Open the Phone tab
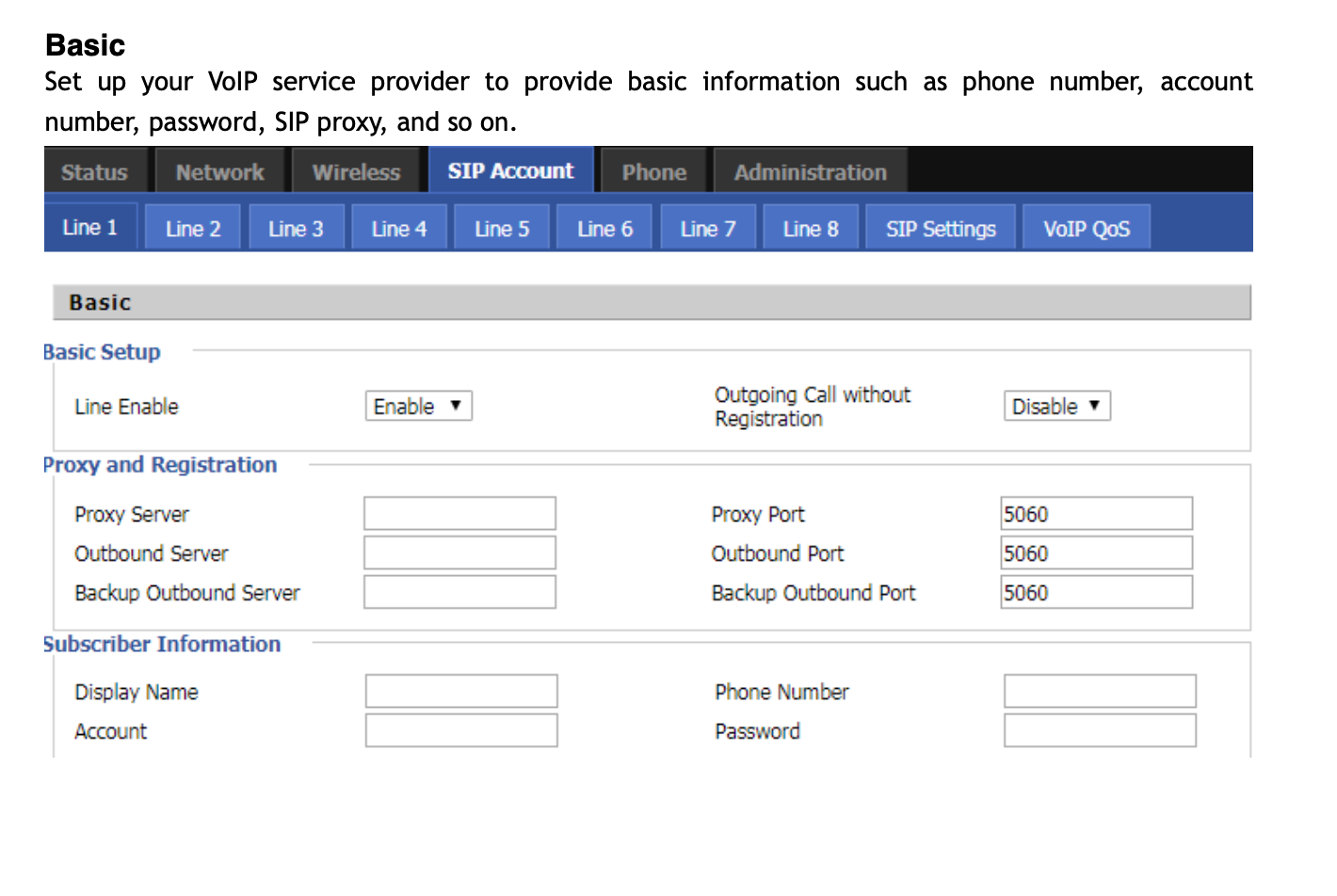This screenshot has height=896, width=1337. click(654, 172)
